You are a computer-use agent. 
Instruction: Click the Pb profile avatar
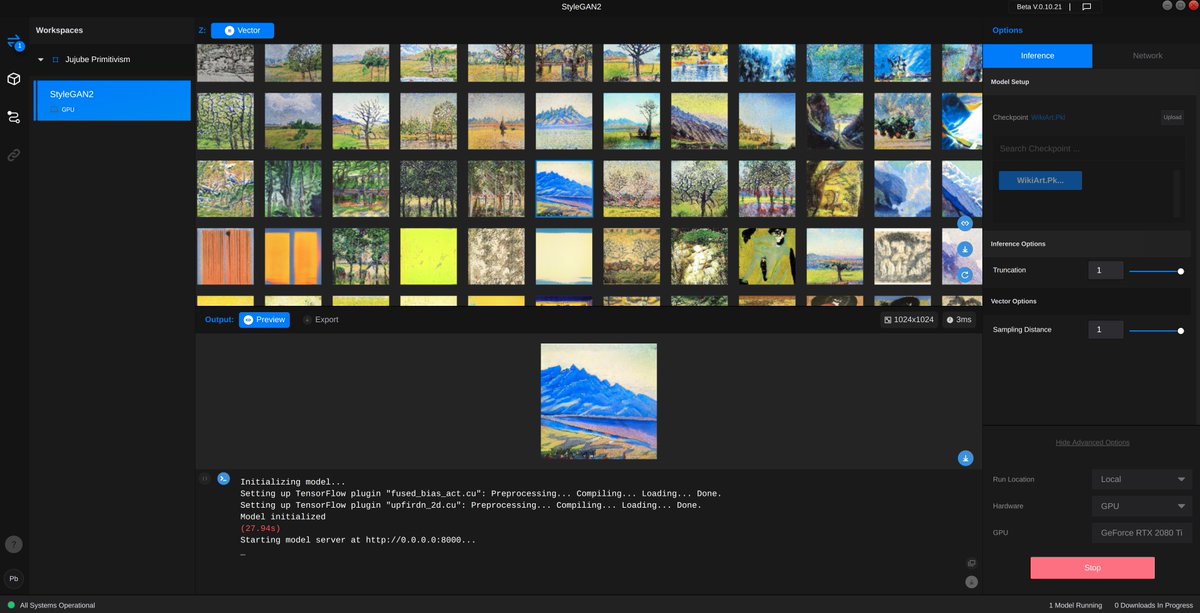coord(14,578)
